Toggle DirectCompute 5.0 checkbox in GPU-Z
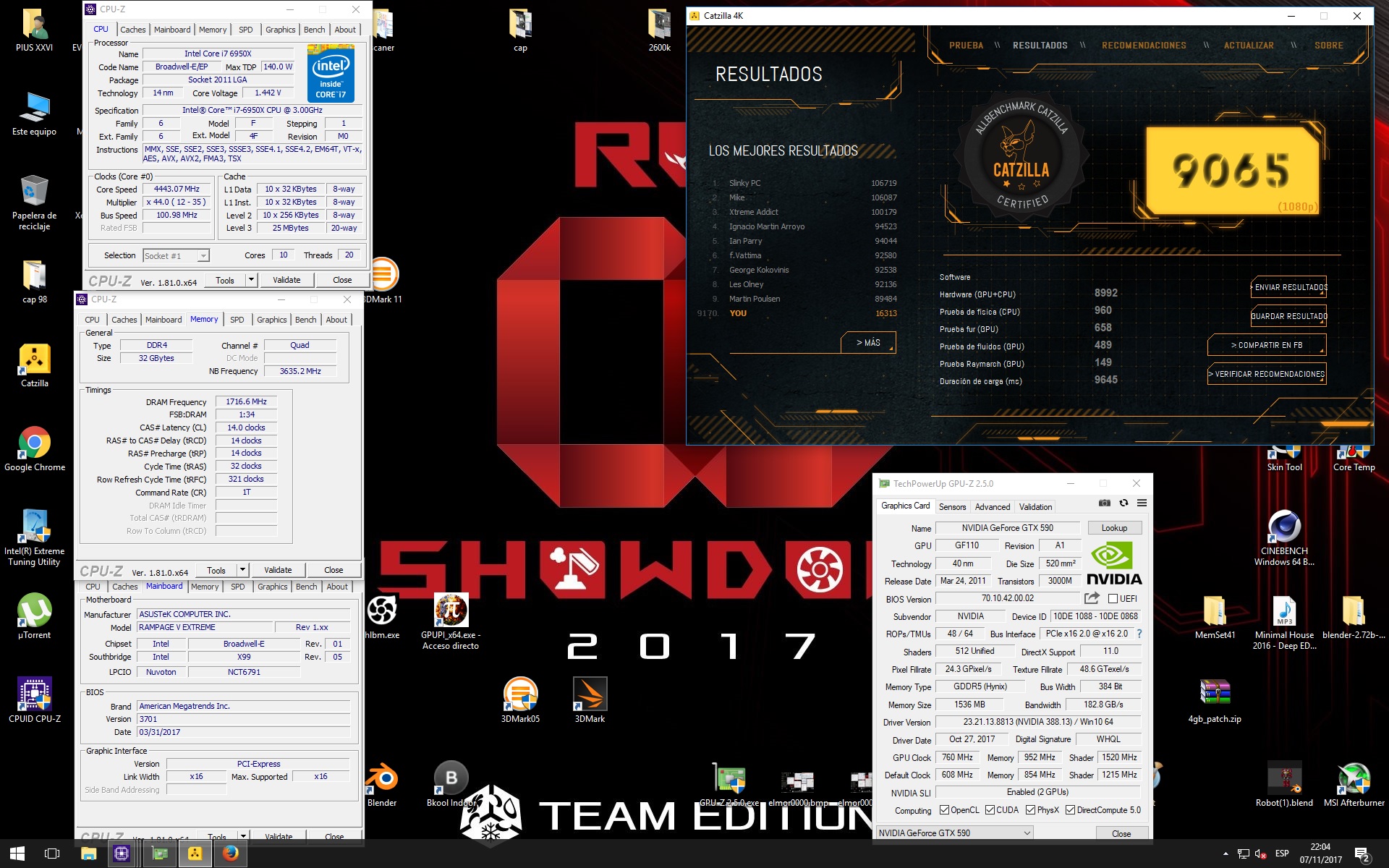The image size is (1389, 868). [x=1070, y=810]
